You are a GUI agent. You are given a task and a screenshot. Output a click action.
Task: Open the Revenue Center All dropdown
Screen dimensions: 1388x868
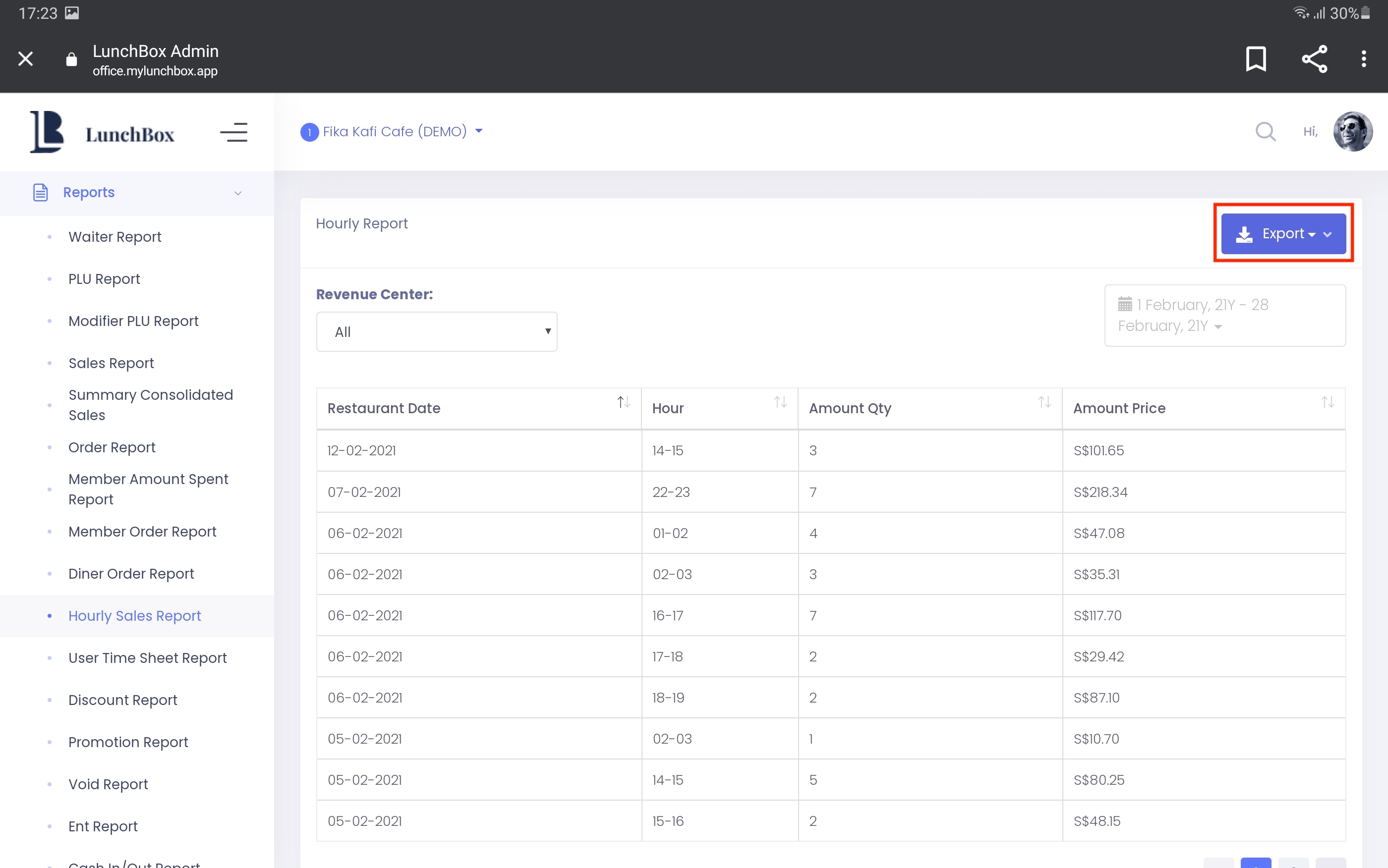click(436, 332)
